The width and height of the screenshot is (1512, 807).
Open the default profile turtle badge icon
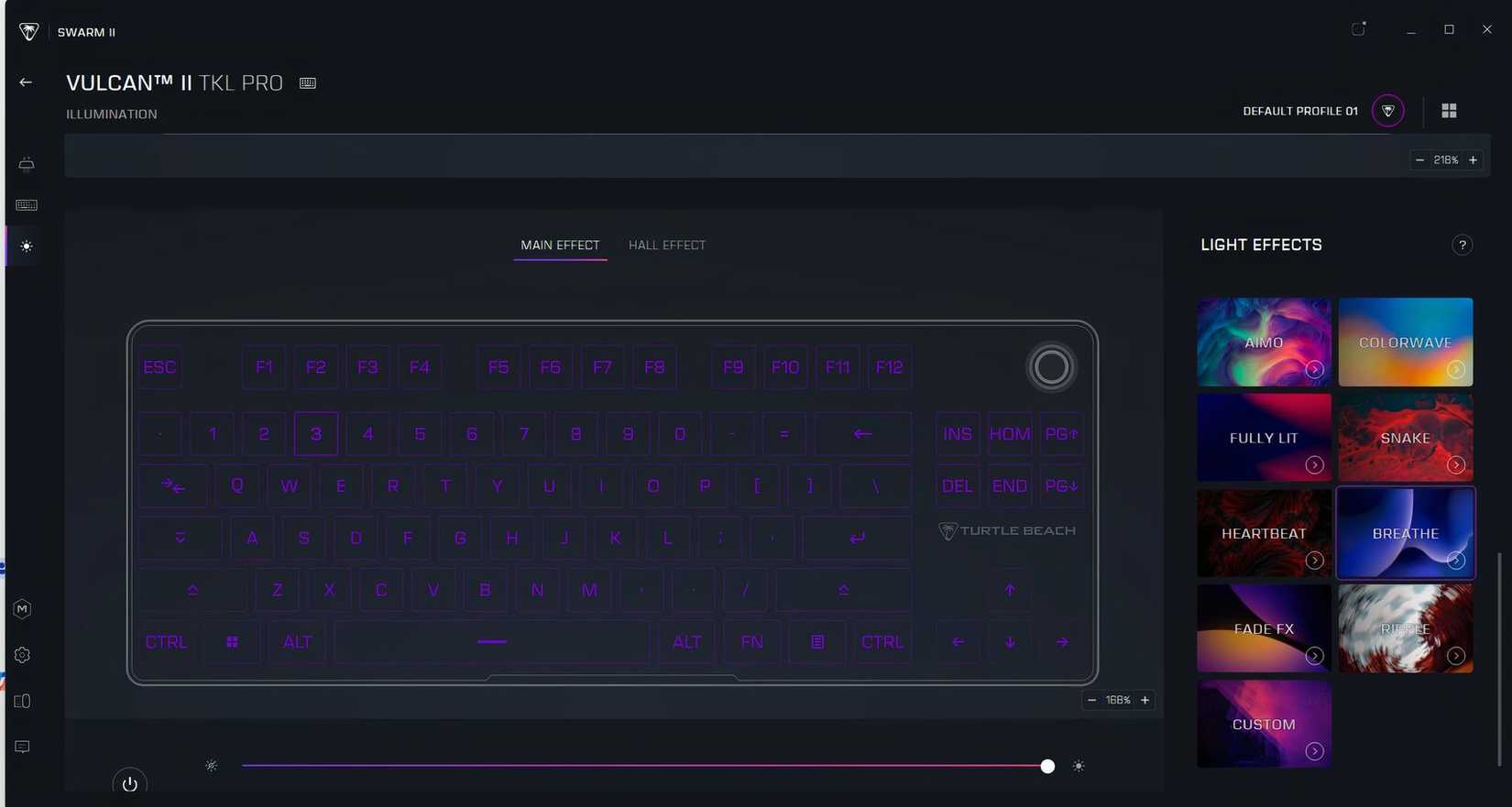(x=1388, y=111)
